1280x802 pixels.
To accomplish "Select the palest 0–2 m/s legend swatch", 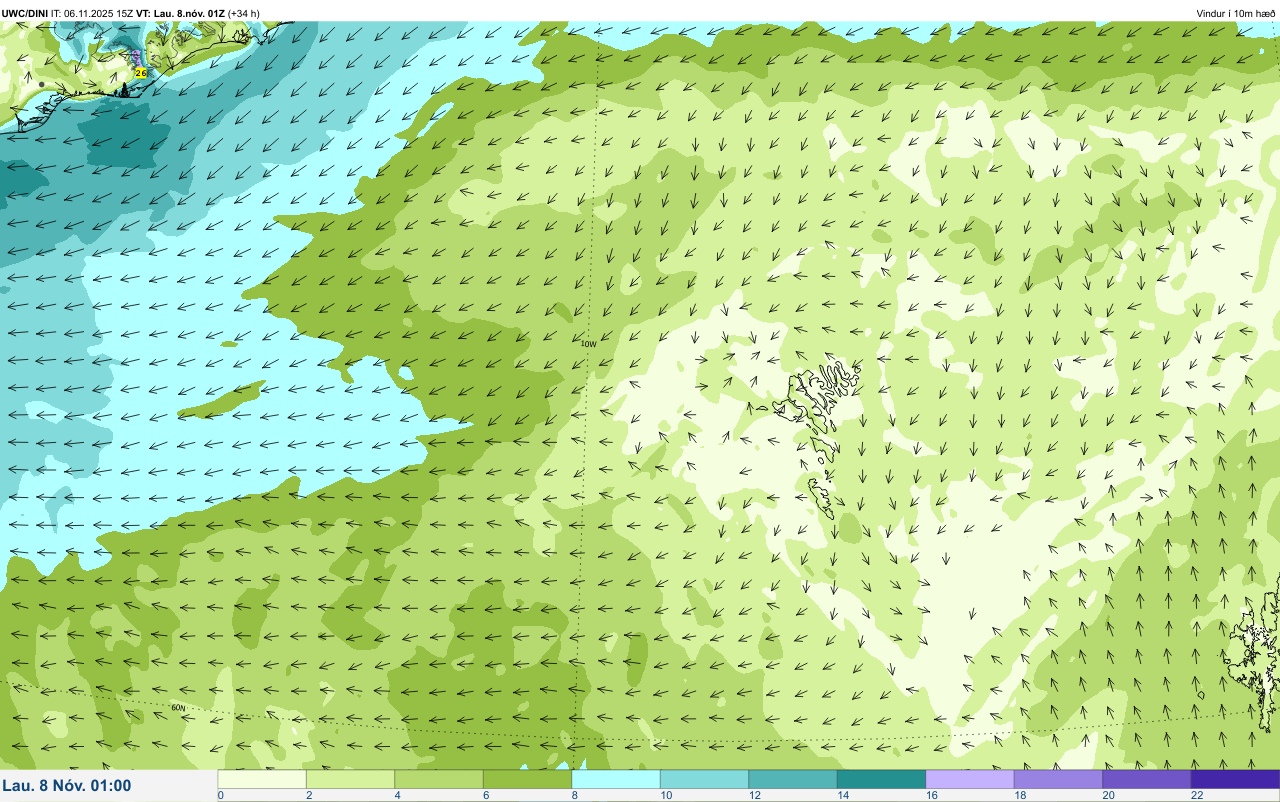I will [262, 779].
